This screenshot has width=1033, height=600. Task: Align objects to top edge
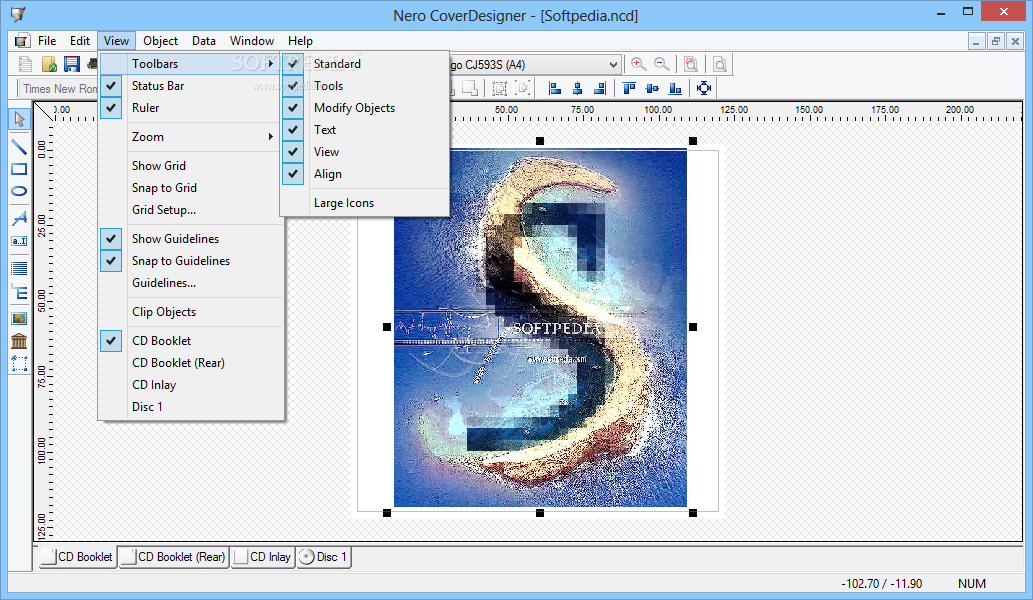pyautogui.click(x=629, y=88)
